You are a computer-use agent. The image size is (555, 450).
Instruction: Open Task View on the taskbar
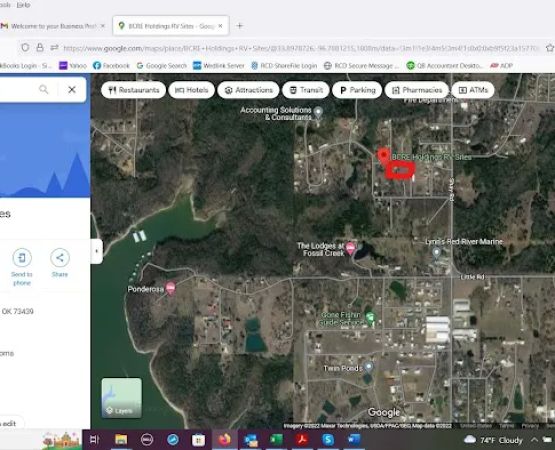[95, 440]
